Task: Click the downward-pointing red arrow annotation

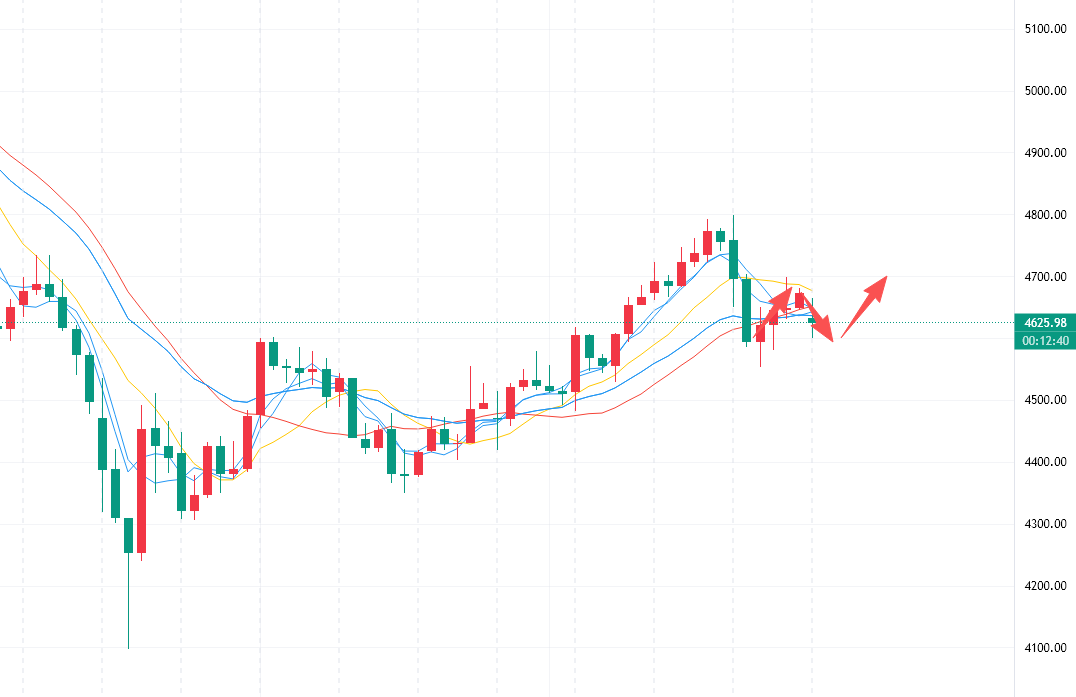Action: (819, 320)
